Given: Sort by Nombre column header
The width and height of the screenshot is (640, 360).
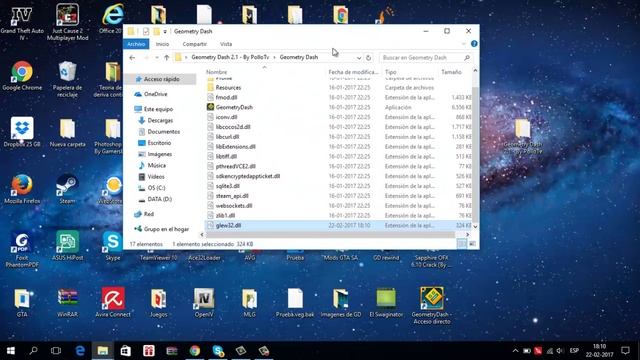Looking at the screenshot, I should click(216, 72).
